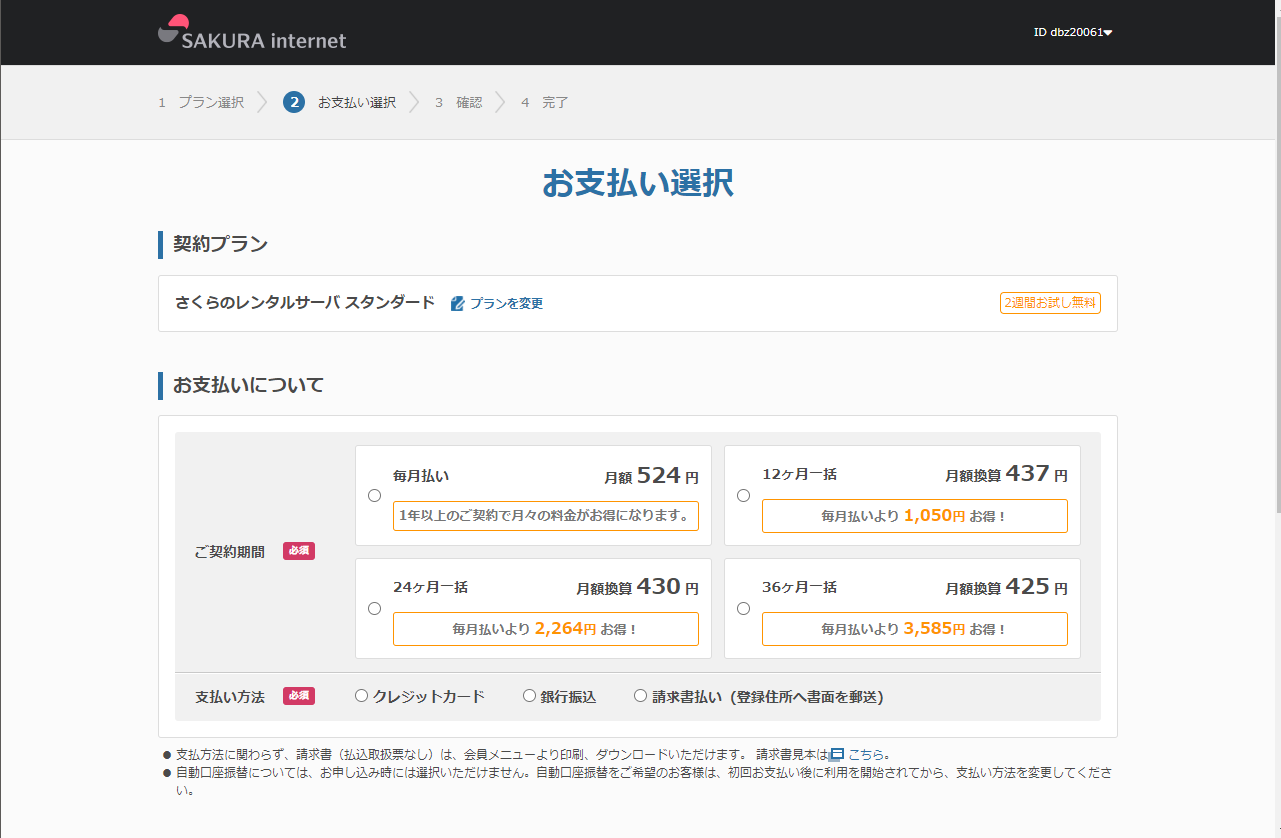Select the 毎月払い radio button
1281x838 pixels.
pyautogui.click(x=374, y=495)
